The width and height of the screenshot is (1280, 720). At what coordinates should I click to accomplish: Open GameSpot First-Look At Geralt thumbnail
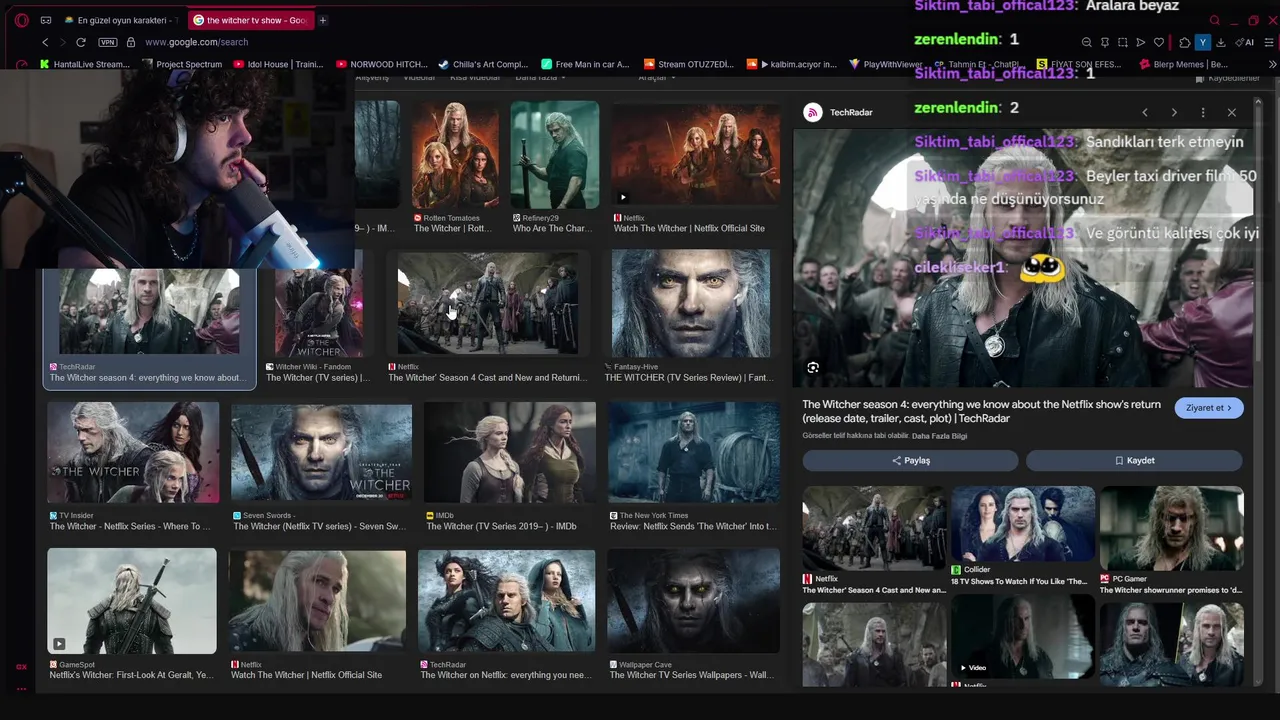pyautogui.click(x=132, y=601)
